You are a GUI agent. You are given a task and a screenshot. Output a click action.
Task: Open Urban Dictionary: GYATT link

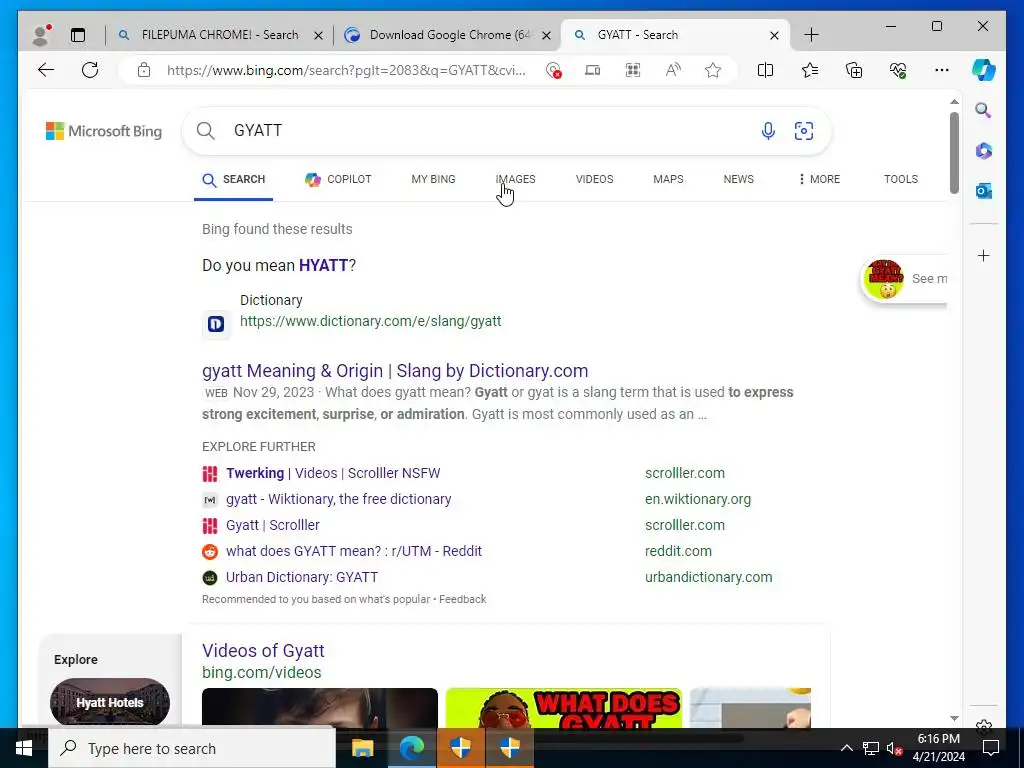click(302, 577)
